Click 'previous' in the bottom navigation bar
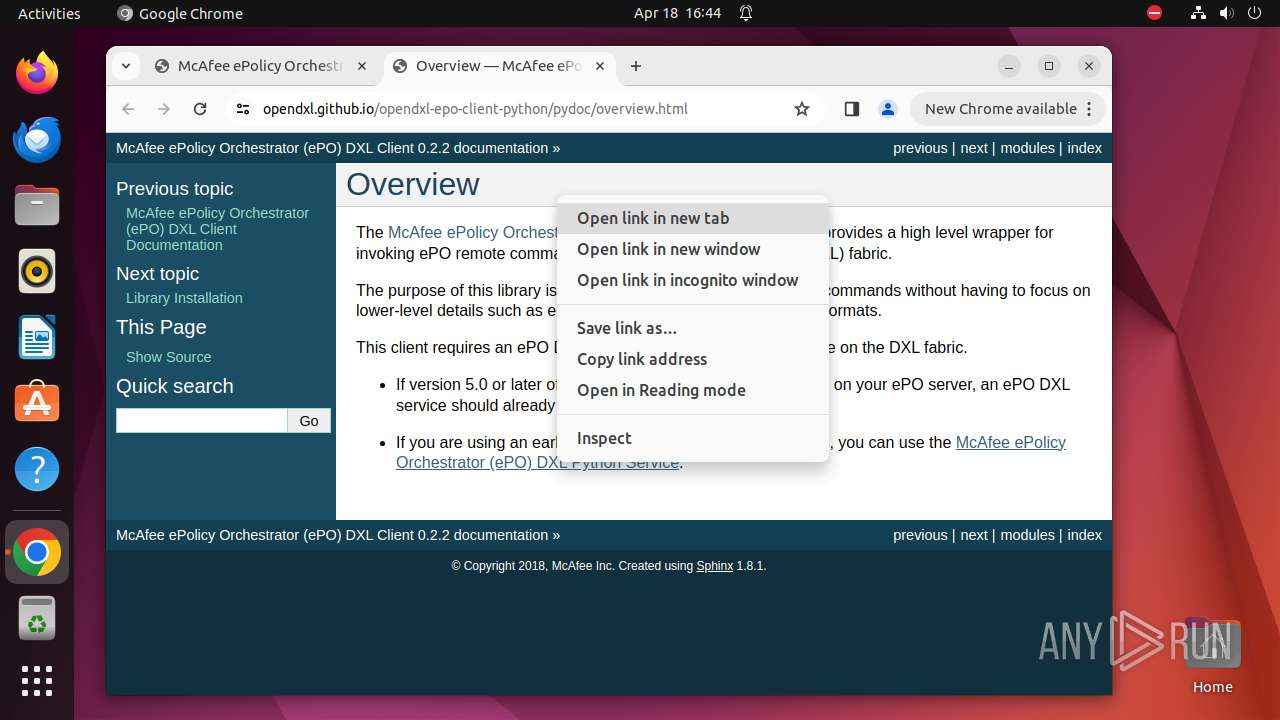Viewport: 1280px width, 720px height. click(x=920, y=535)
